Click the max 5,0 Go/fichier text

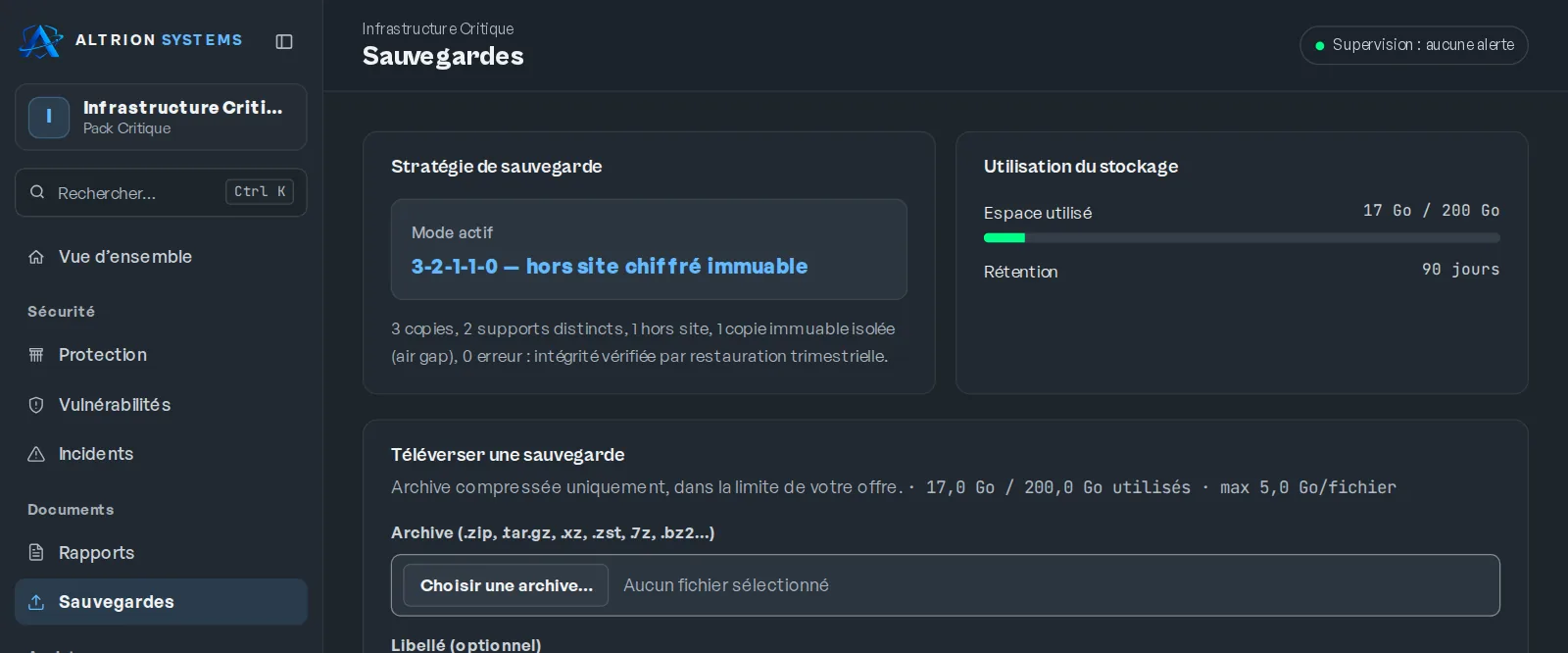[1308, 487]
